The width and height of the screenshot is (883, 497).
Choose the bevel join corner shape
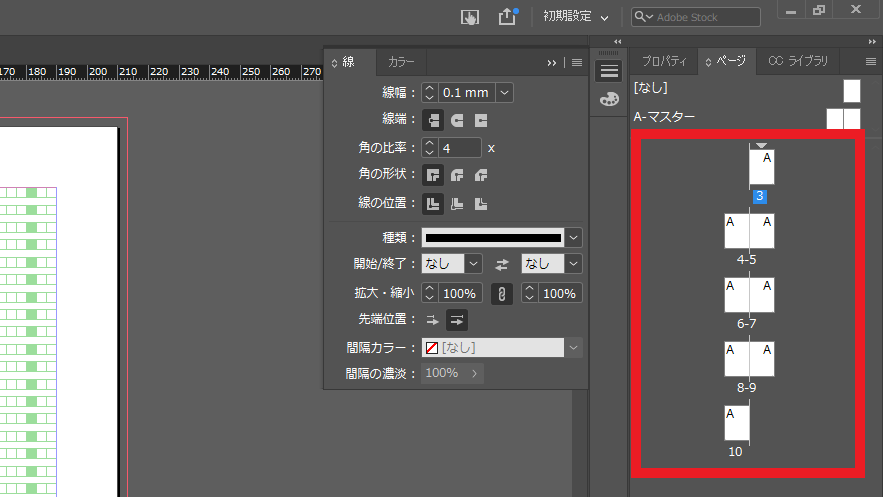[x=481, y=175]
